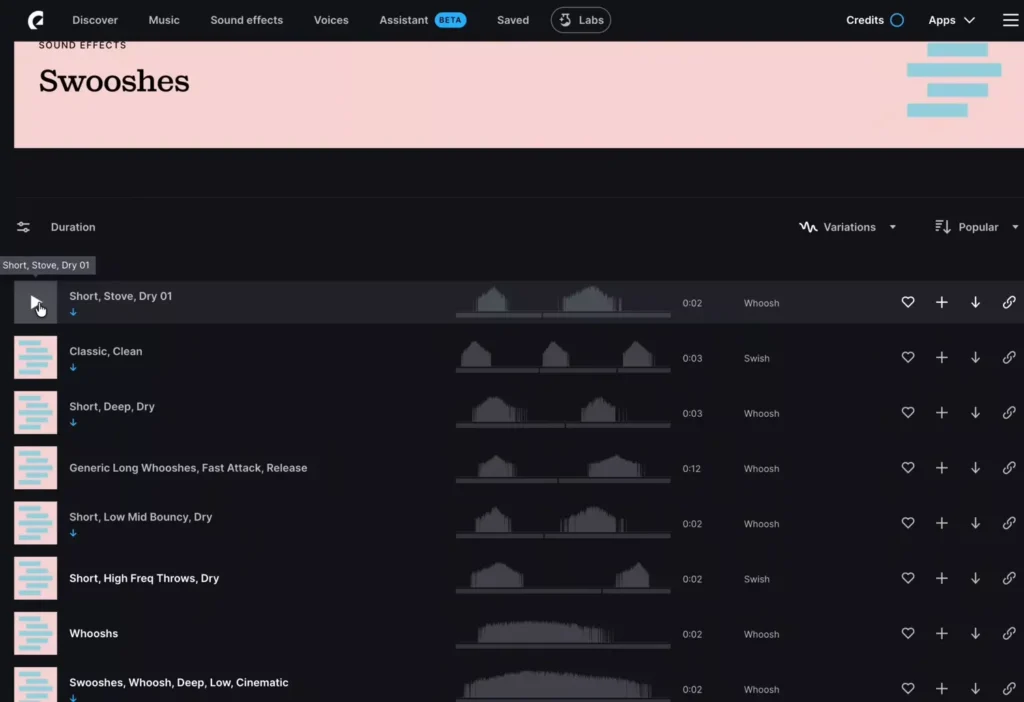
Task: Open the Voices section
Action: pos(331,20)
